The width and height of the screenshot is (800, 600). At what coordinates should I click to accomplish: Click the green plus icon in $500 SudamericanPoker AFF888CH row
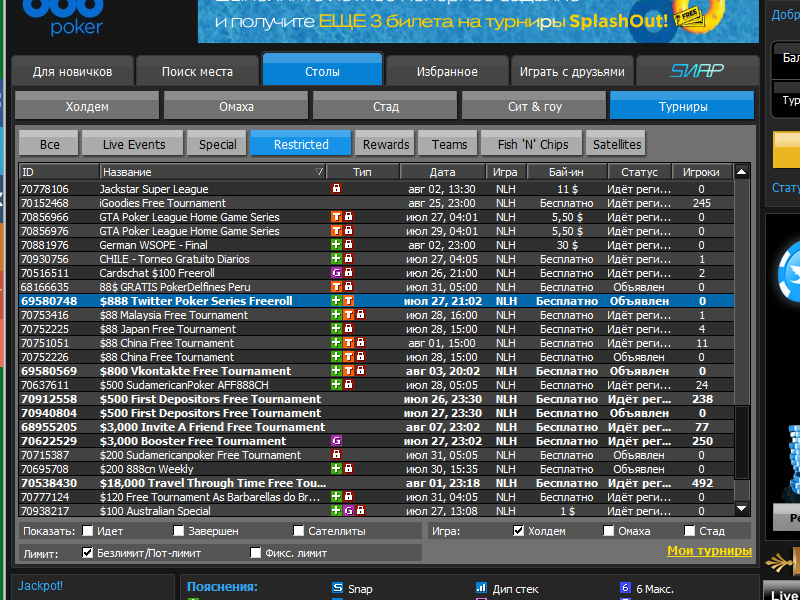(336, 384)
